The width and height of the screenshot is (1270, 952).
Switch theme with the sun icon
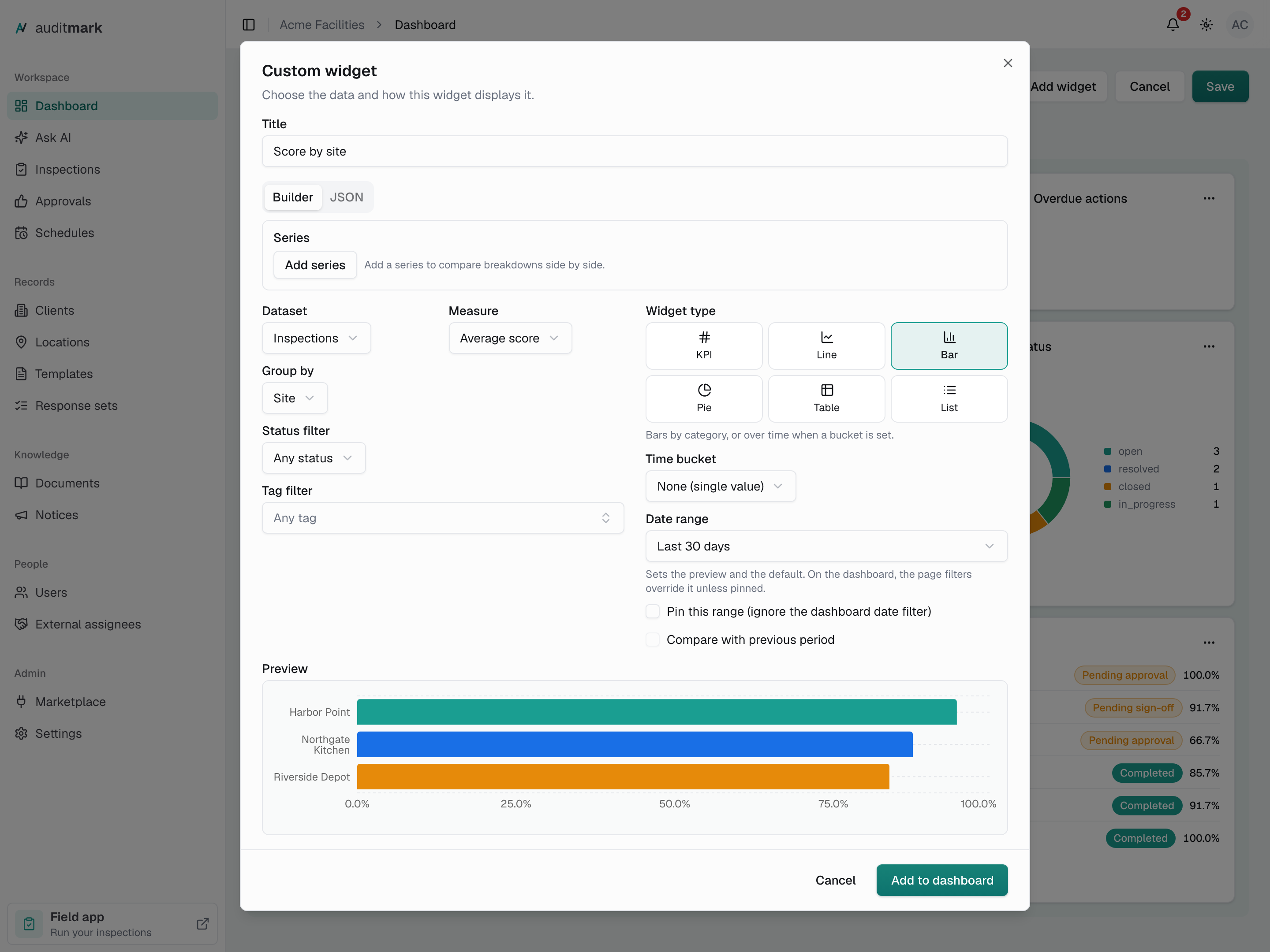1206,25
